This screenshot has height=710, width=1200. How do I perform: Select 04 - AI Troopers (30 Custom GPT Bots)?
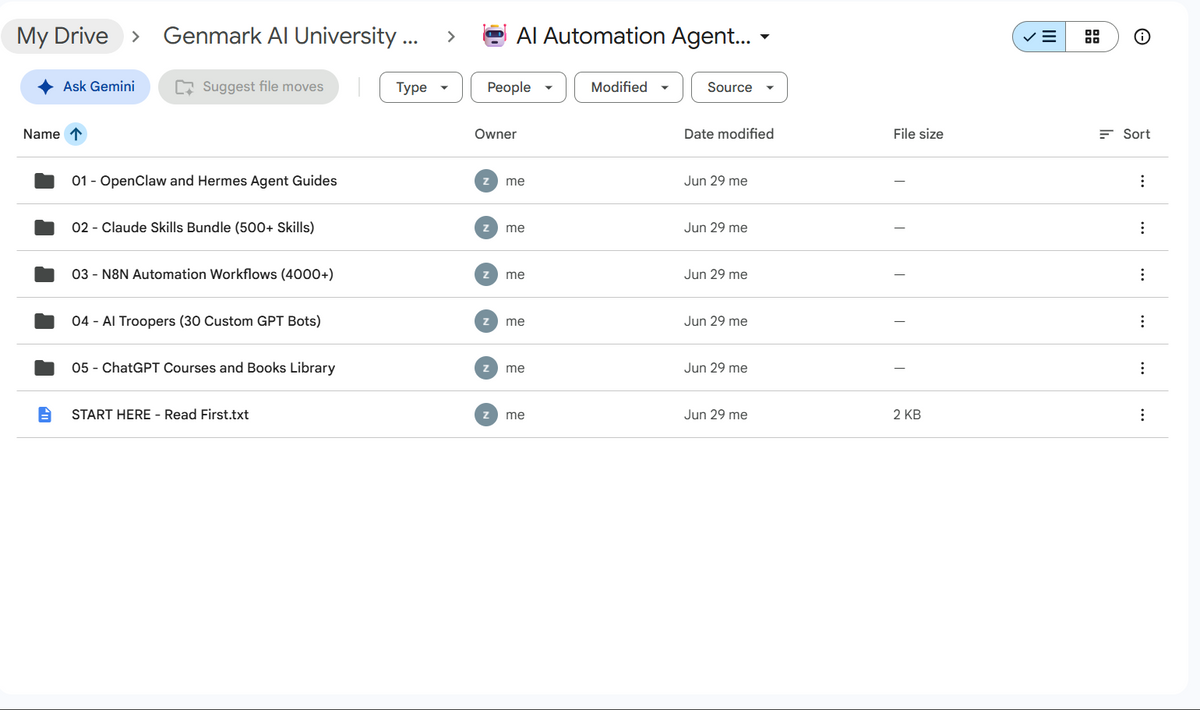click(196, 321)
